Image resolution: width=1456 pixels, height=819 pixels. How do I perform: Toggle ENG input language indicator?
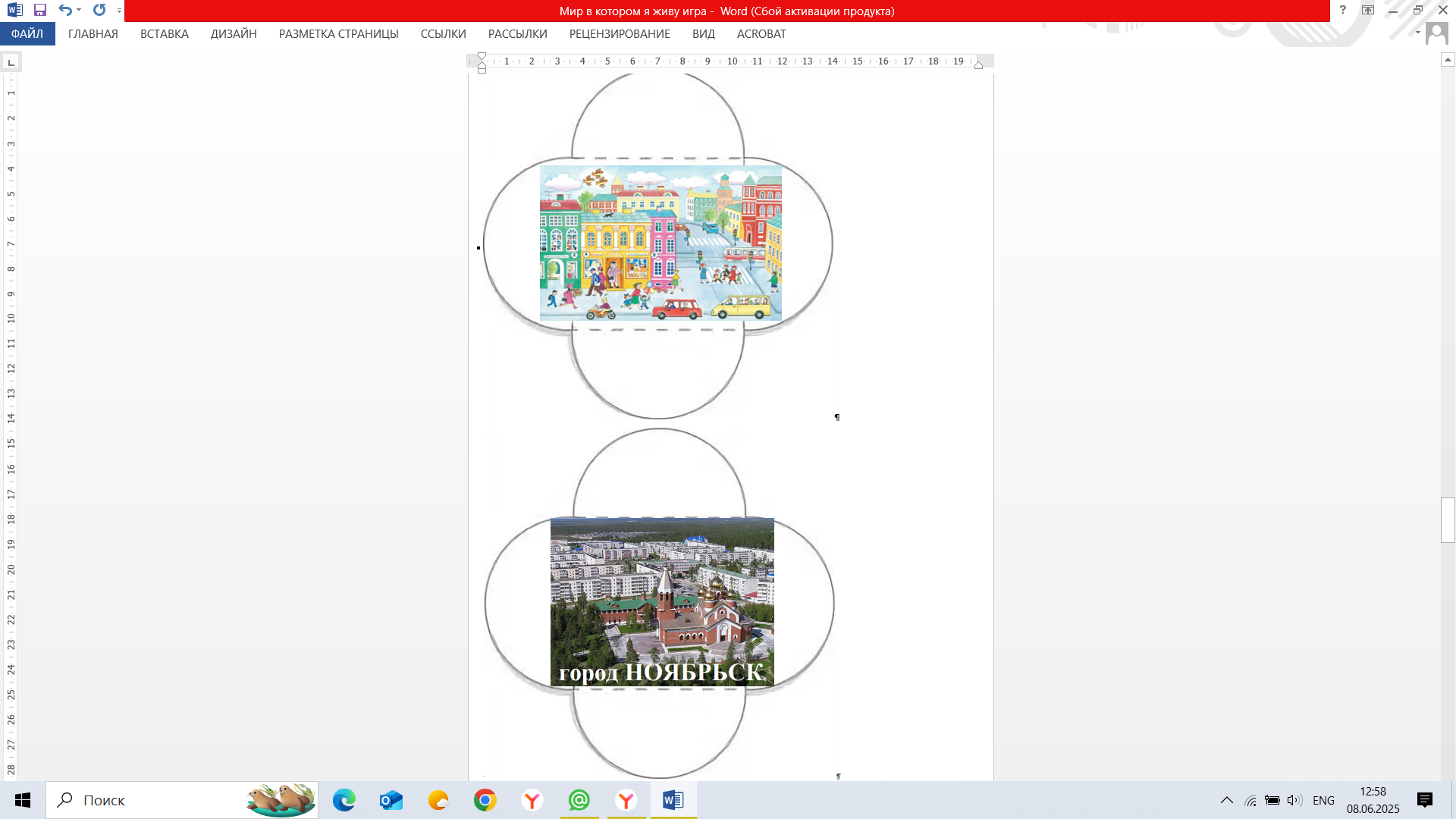[1323, 800]
